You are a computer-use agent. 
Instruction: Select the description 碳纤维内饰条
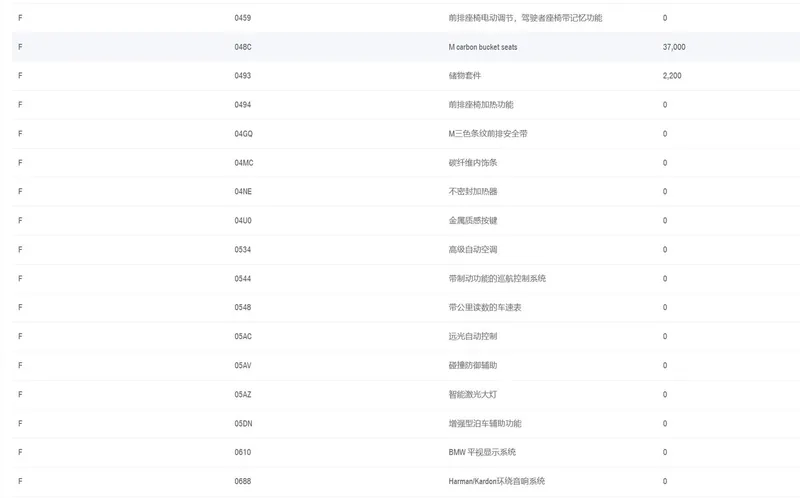pyautogui.click(x=472, y=163)
